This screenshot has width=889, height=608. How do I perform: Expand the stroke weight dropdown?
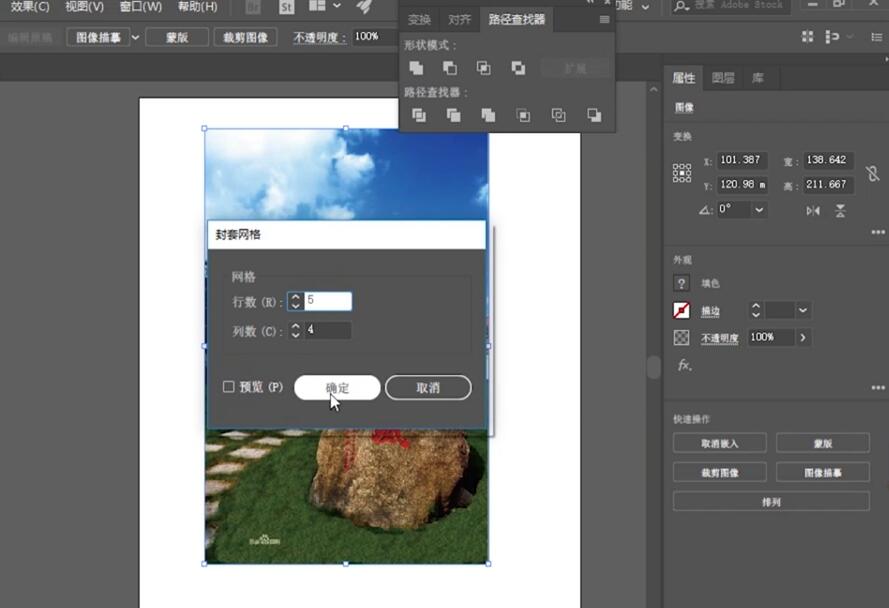click(803, 311)
